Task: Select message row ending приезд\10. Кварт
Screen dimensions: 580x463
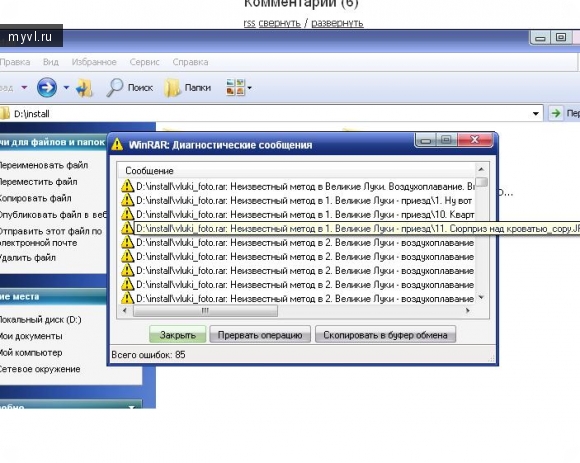Action: coord(297,214)
